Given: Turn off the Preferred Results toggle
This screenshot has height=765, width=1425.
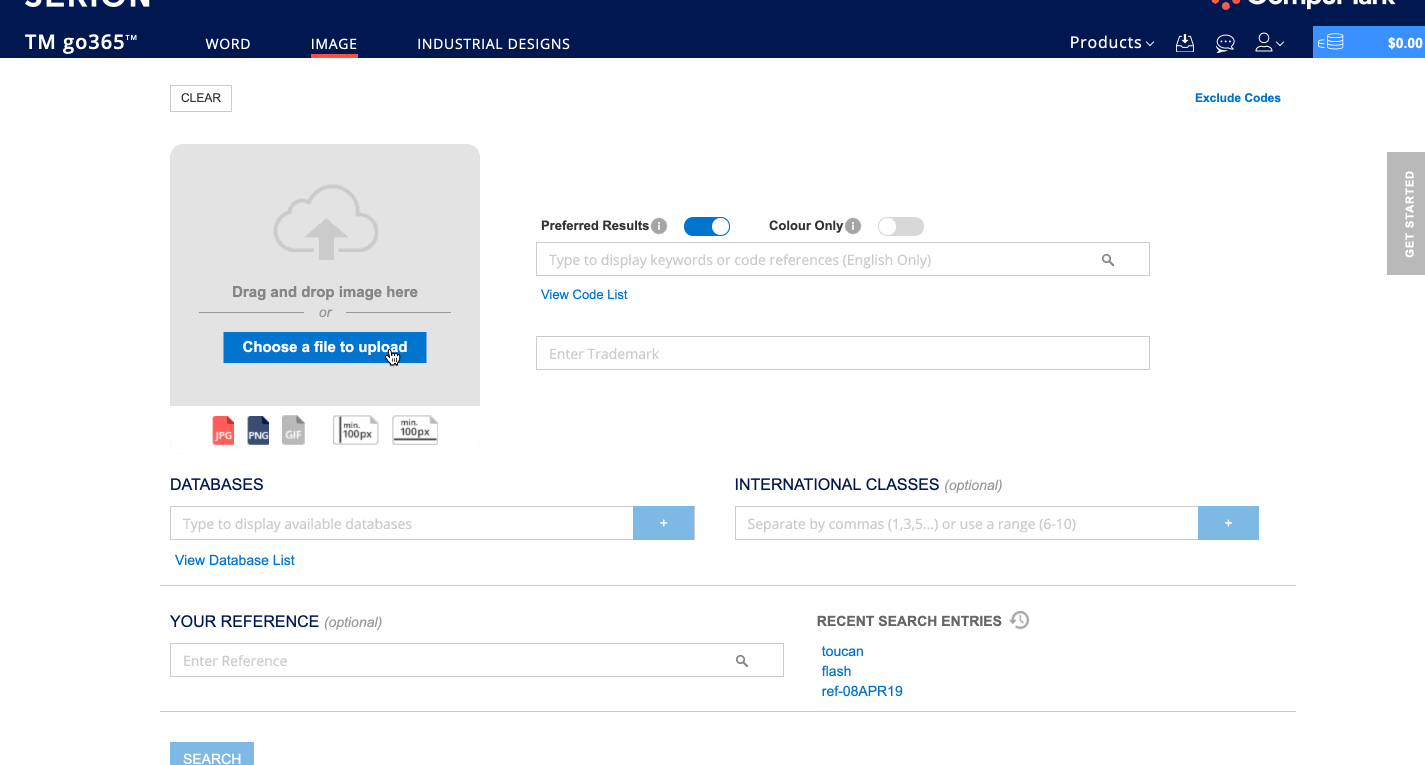Looking at the screenshot, I should 707,227.
